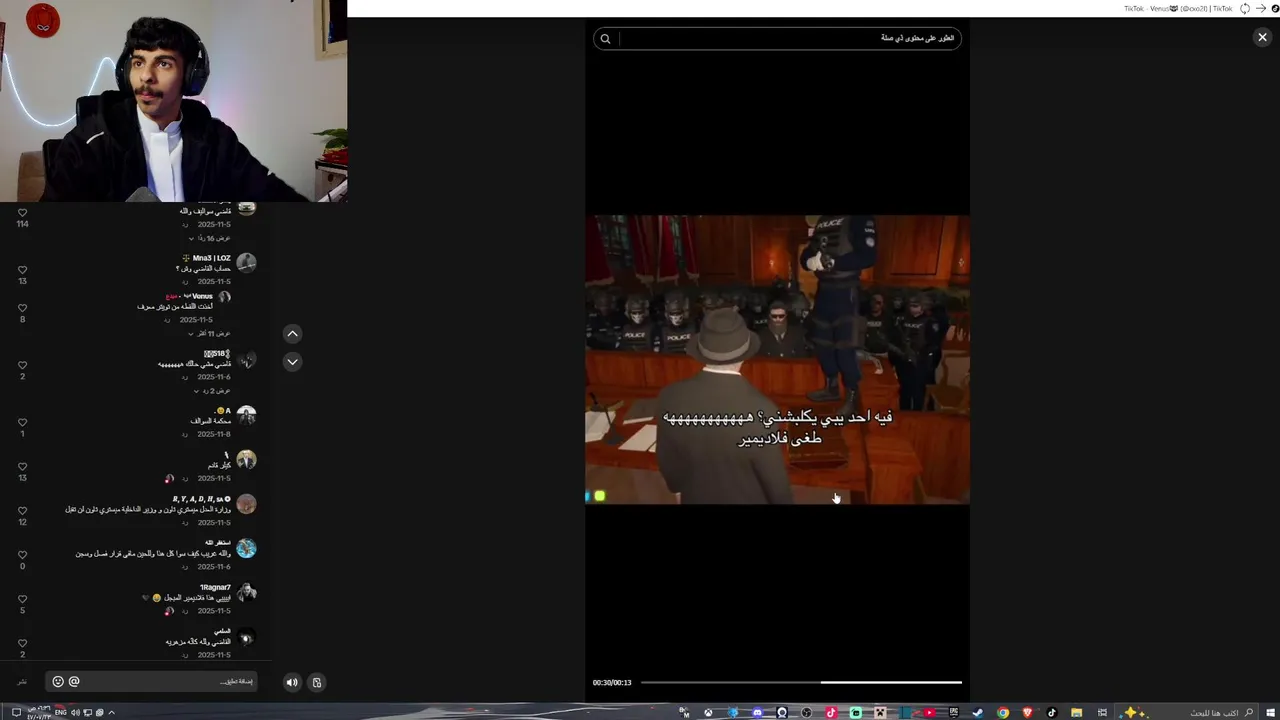This screenshot has height=720, width=1280.
Task: Close the TikTok video viewer
Action: click(x=1262, y=37)
